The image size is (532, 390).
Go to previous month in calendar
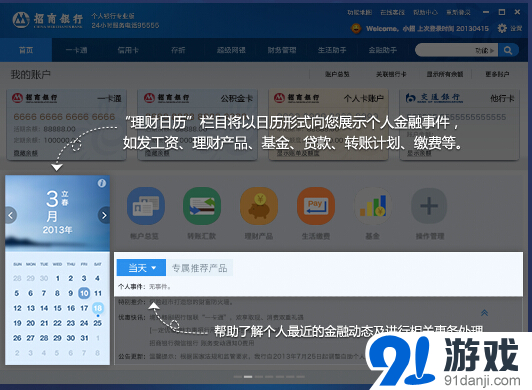(11, 215)
